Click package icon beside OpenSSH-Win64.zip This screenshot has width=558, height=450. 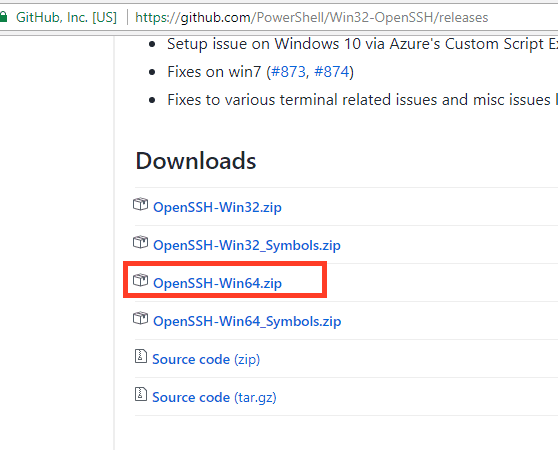point(140,280)
